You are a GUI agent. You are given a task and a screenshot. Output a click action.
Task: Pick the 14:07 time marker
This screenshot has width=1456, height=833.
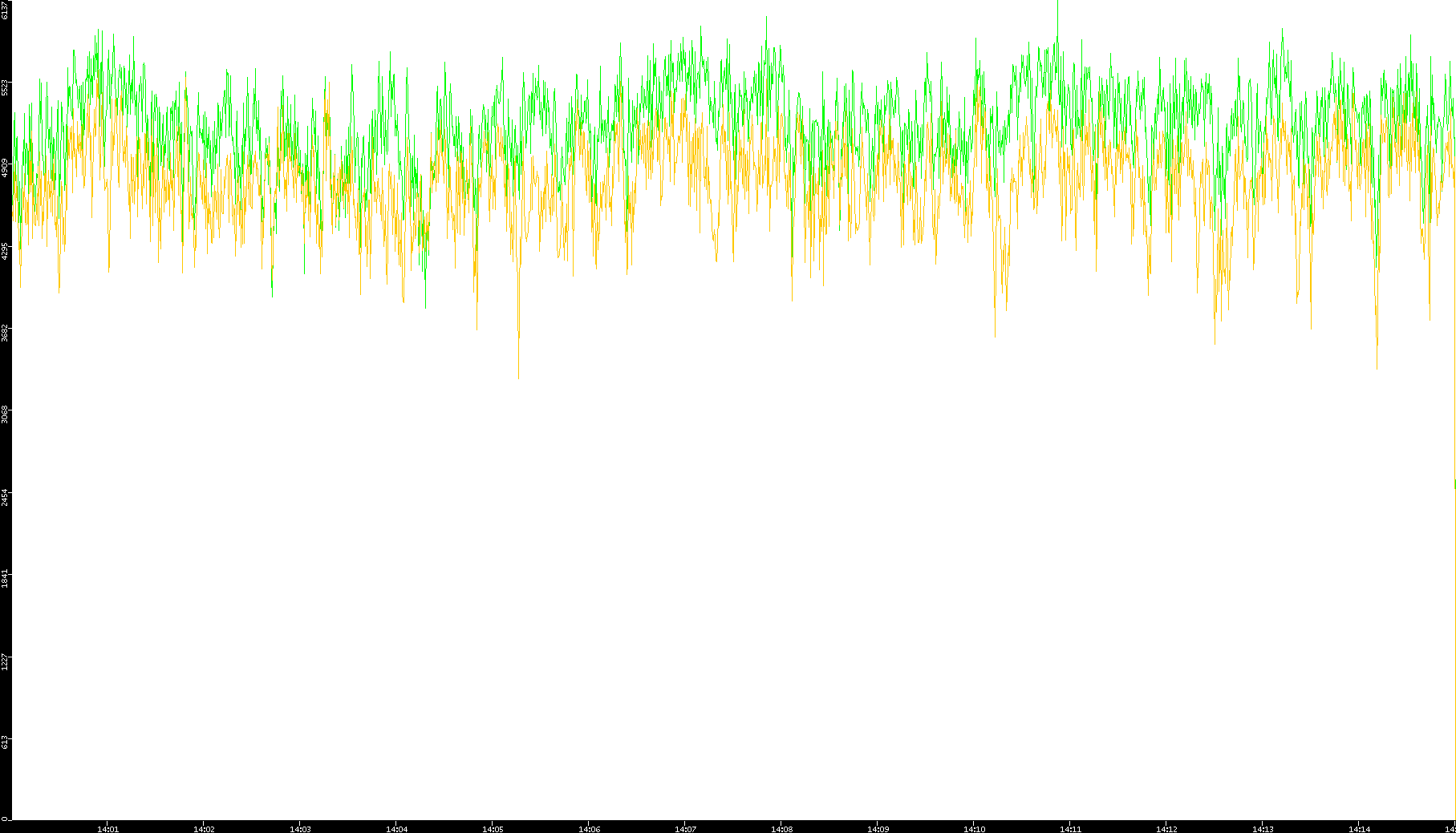[685, 829]
